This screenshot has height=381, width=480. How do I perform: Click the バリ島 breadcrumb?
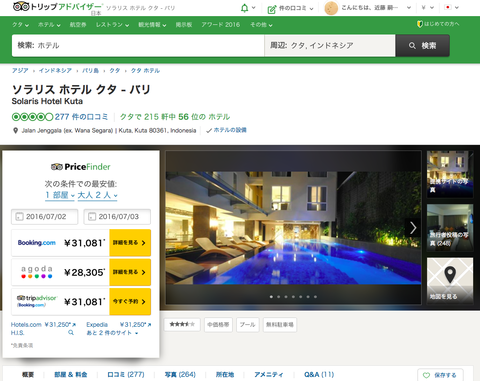tap(90, 71)
